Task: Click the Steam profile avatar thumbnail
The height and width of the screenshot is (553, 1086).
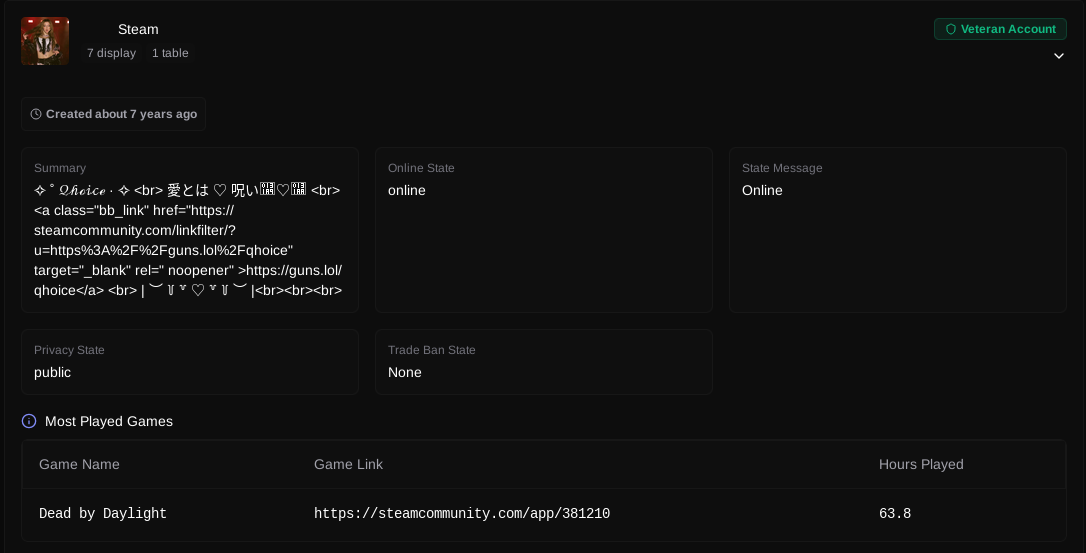Action: tap(45, 41)
